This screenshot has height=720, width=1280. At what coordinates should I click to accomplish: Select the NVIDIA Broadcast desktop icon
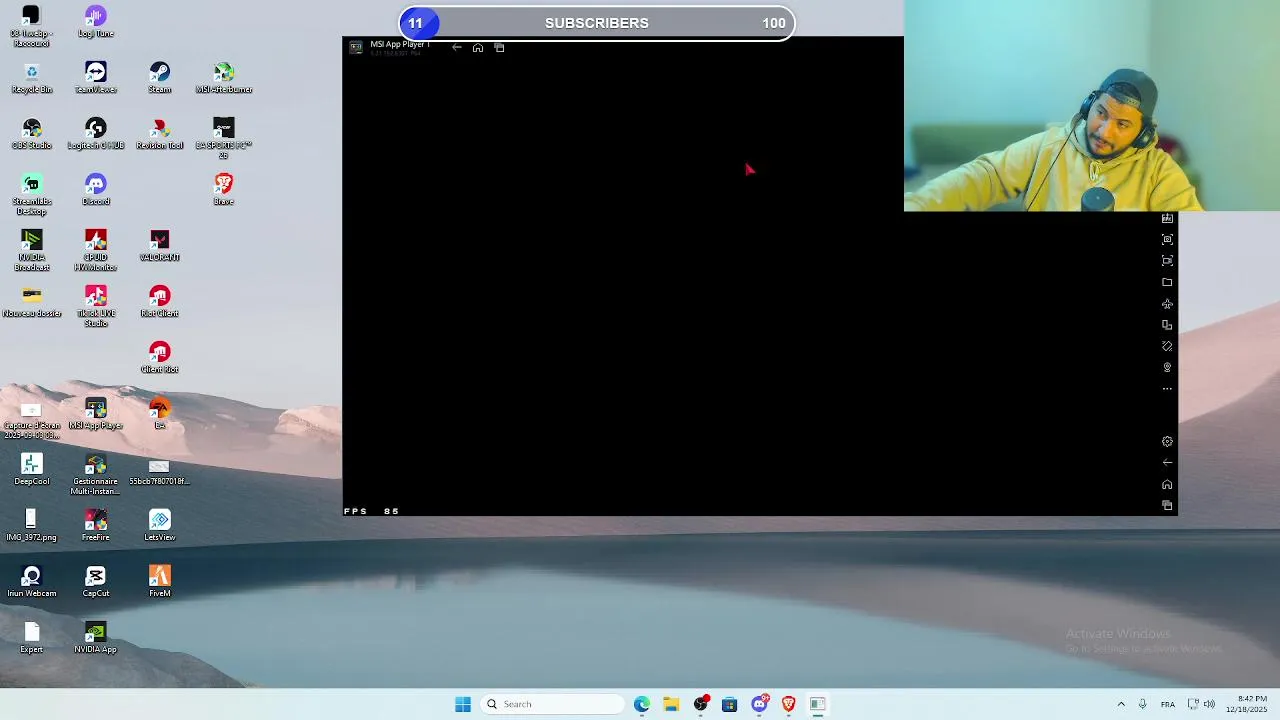(32, 250)
